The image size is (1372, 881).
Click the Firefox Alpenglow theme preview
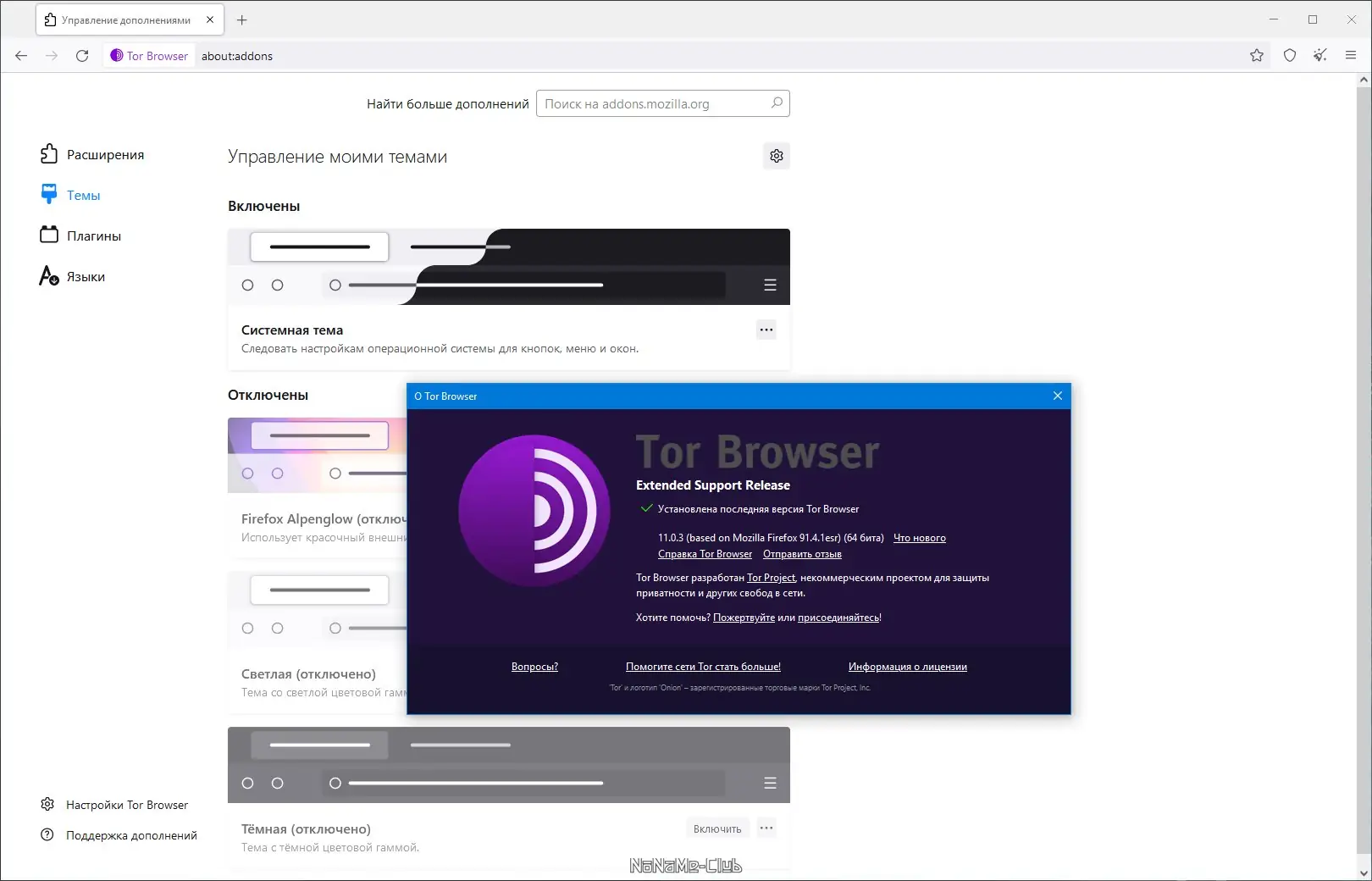point(318,455)
